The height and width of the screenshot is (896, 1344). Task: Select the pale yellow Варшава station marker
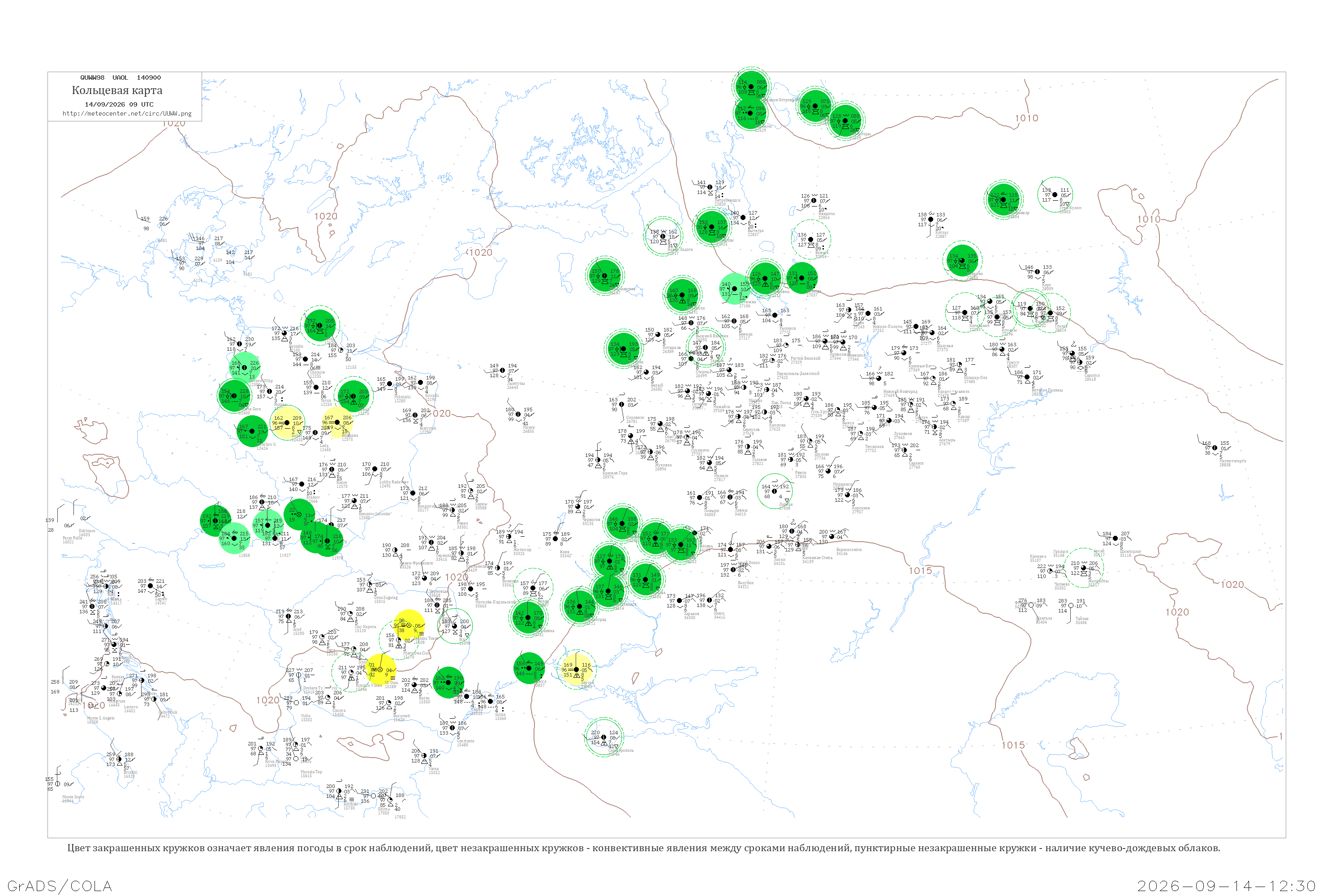pos(337,422)
